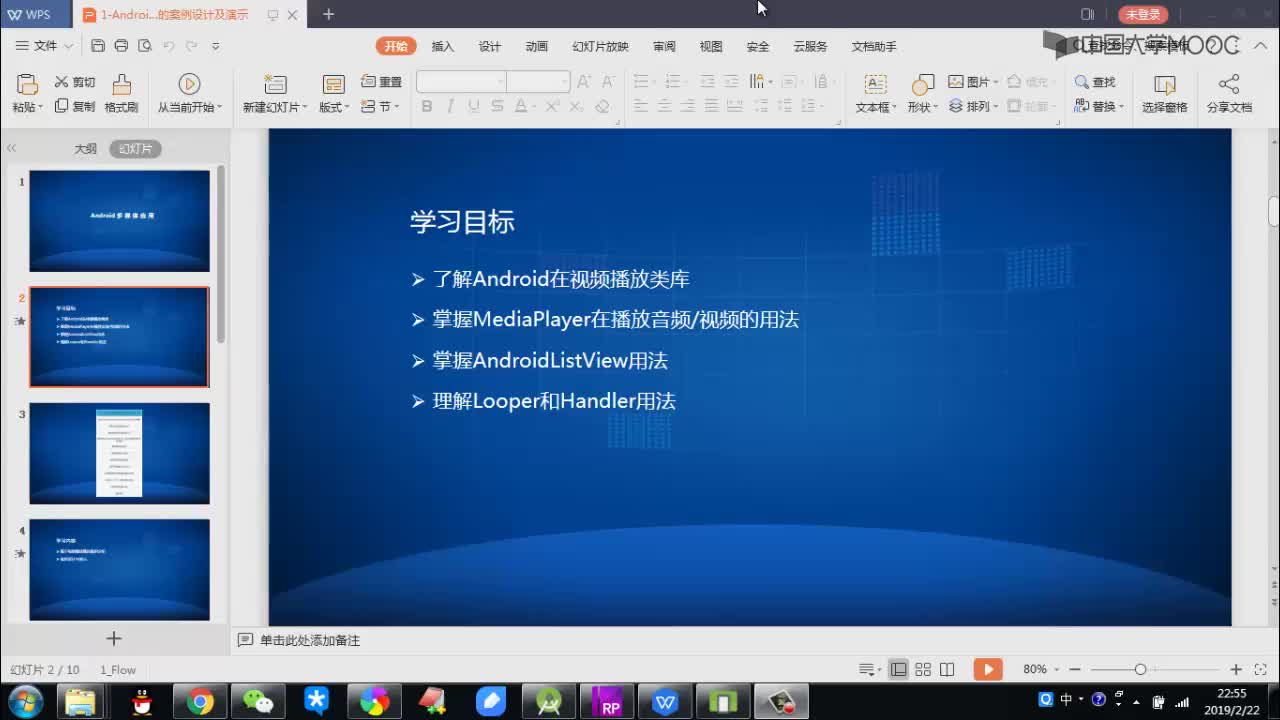Collapse slide panel with double-chevron icon
1280x720 pixels.
click(x=12, y=148)
